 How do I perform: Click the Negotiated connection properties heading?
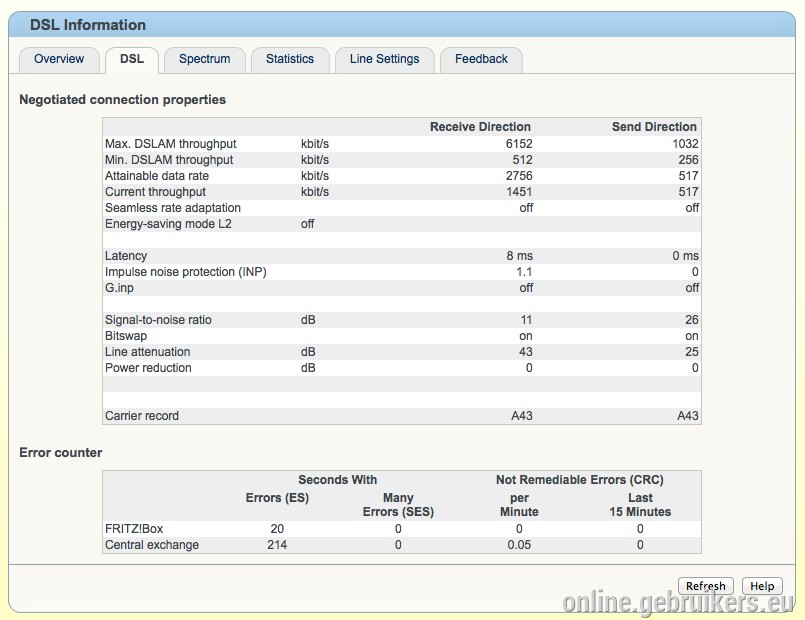(122, 100)
